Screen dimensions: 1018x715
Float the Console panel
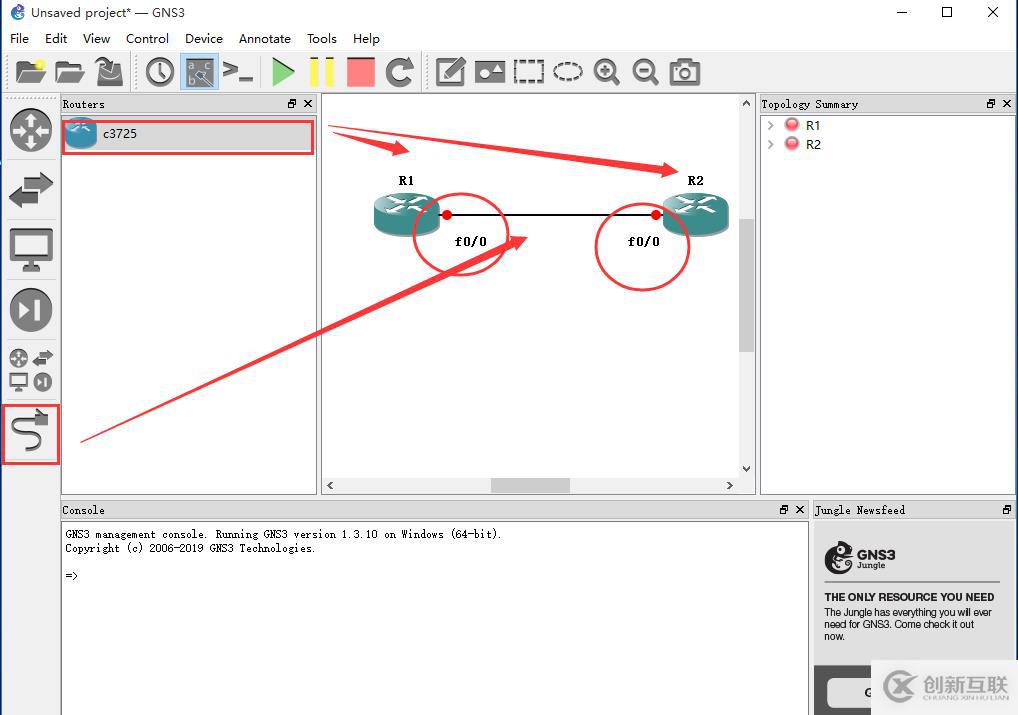coord(784,510)
